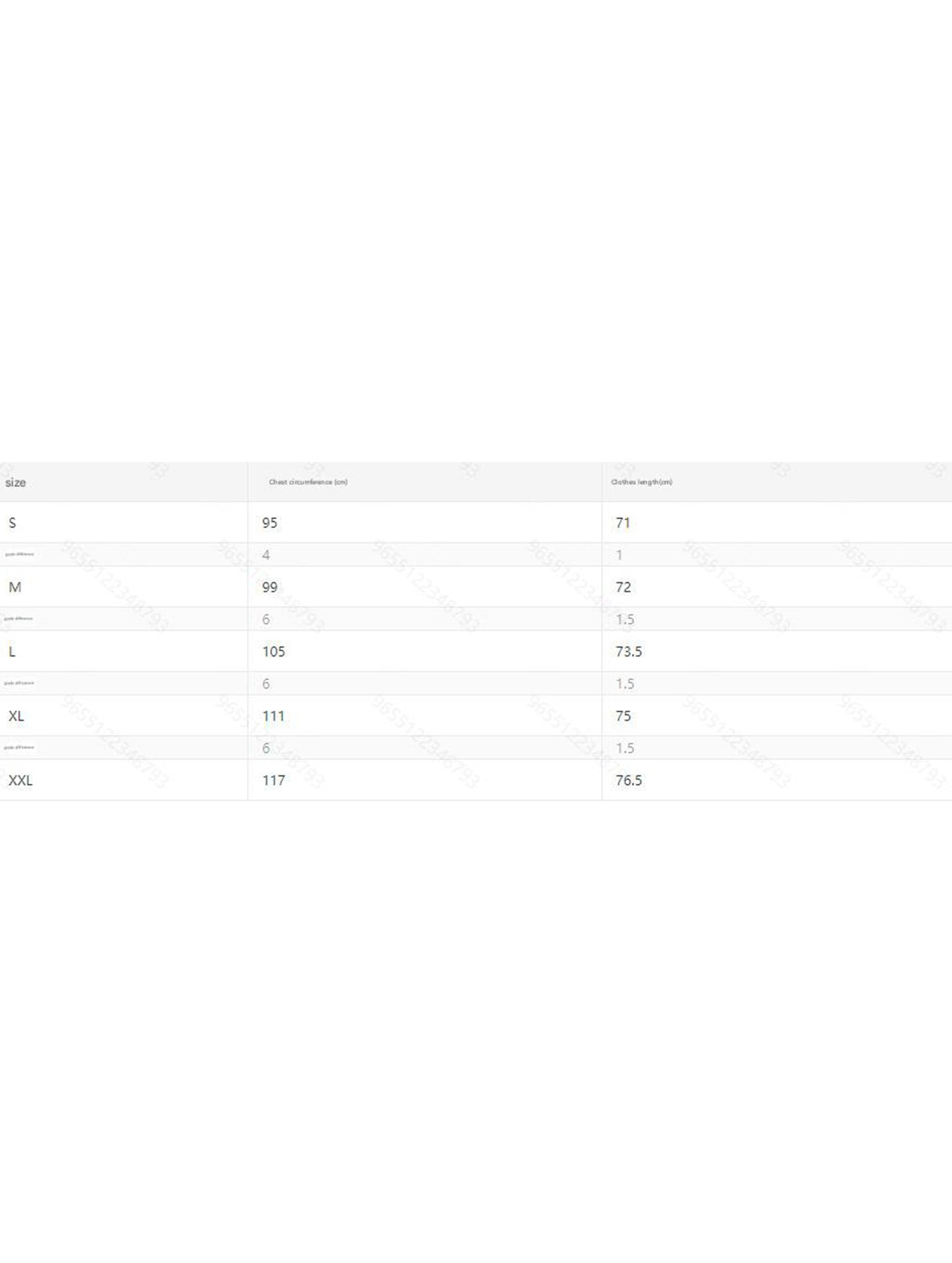Click the length grade difference value 1
The image size is (952, 1263).
(619, 555)
